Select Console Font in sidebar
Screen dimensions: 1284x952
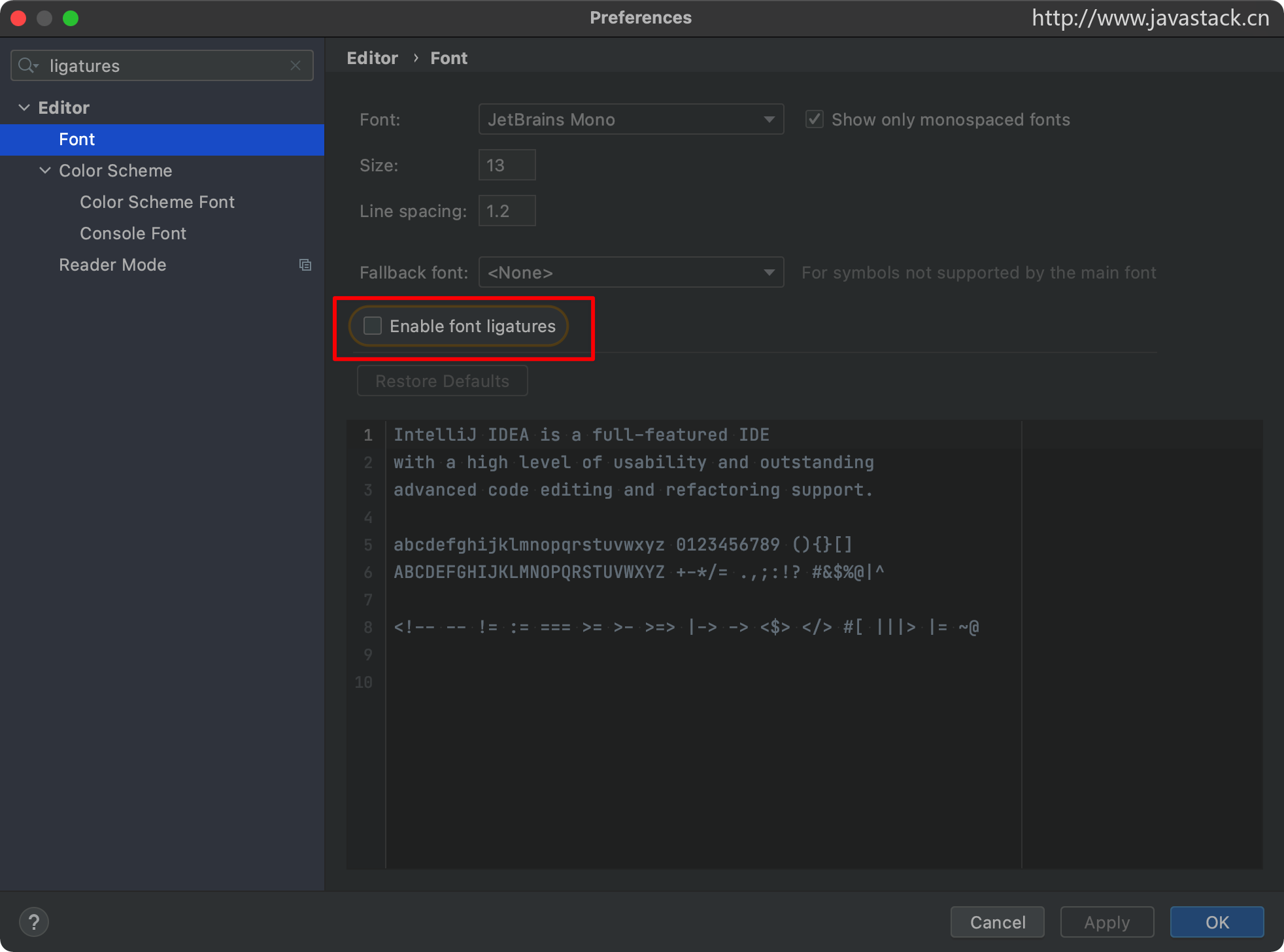pyautogui.click(x=133, y=233)
